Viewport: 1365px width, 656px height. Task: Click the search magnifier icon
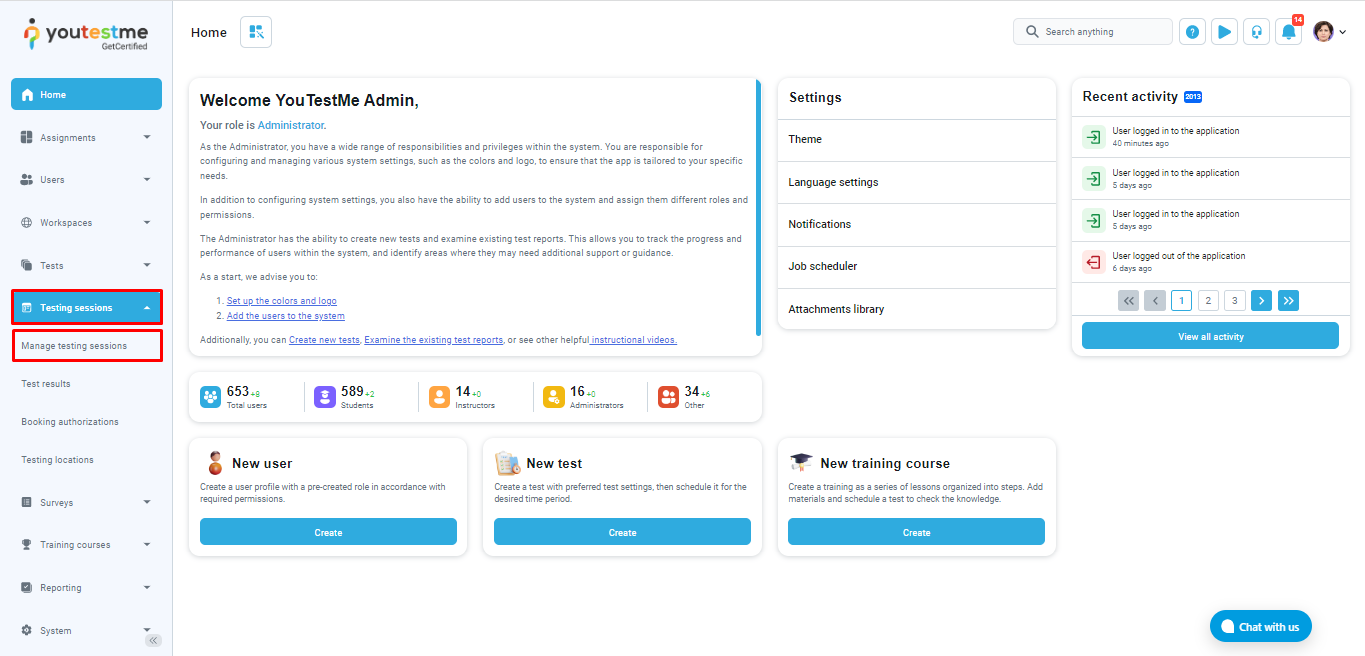[x=1032, y=32]
